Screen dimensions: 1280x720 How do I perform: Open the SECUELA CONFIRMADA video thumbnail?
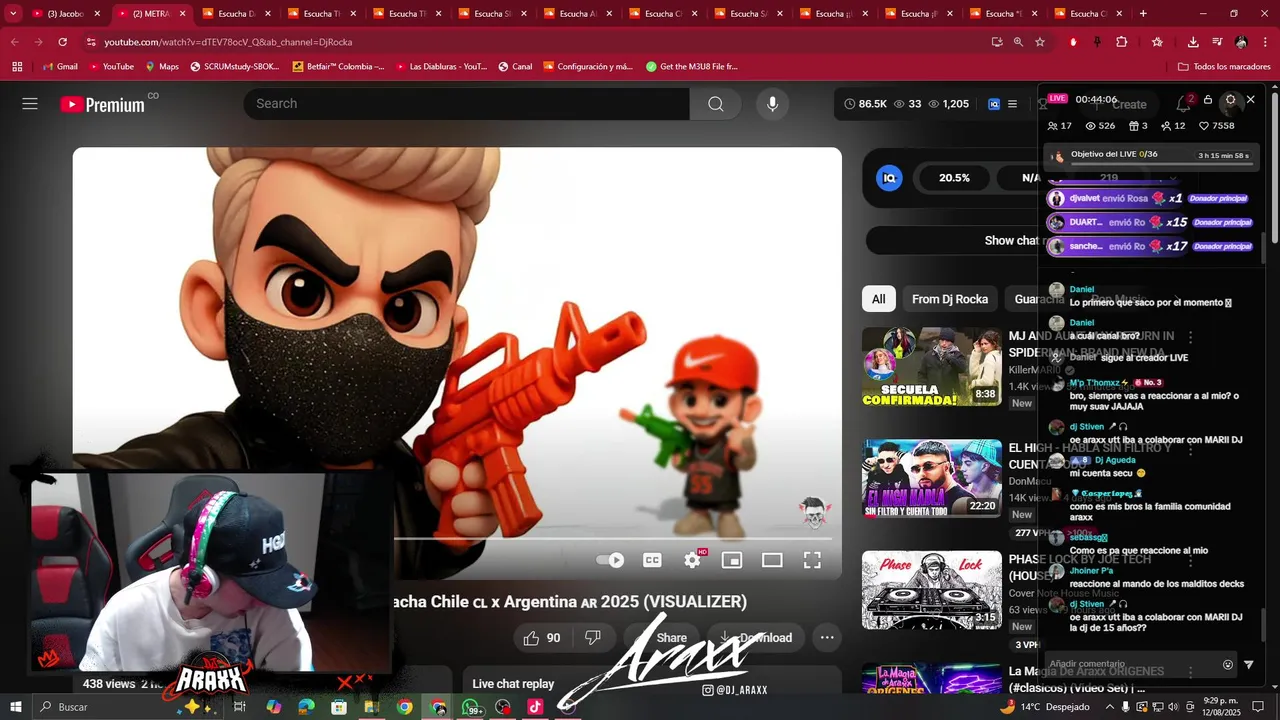(x=932, y=367)
